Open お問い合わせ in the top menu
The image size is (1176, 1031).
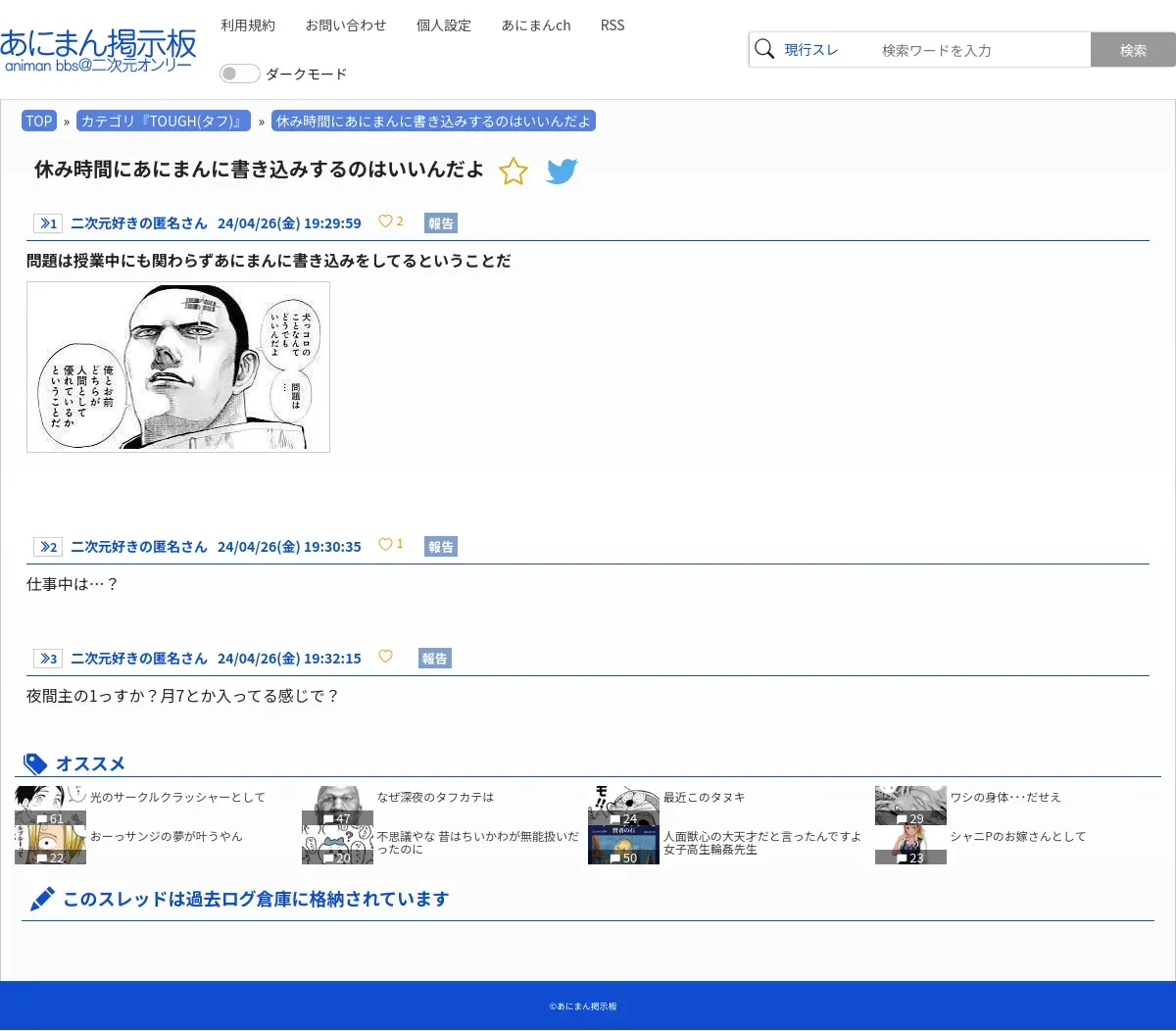pos(346,25)
